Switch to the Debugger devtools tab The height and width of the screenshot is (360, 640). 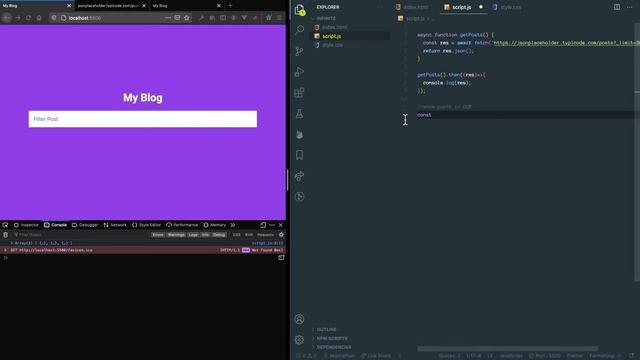pos(85,225)
